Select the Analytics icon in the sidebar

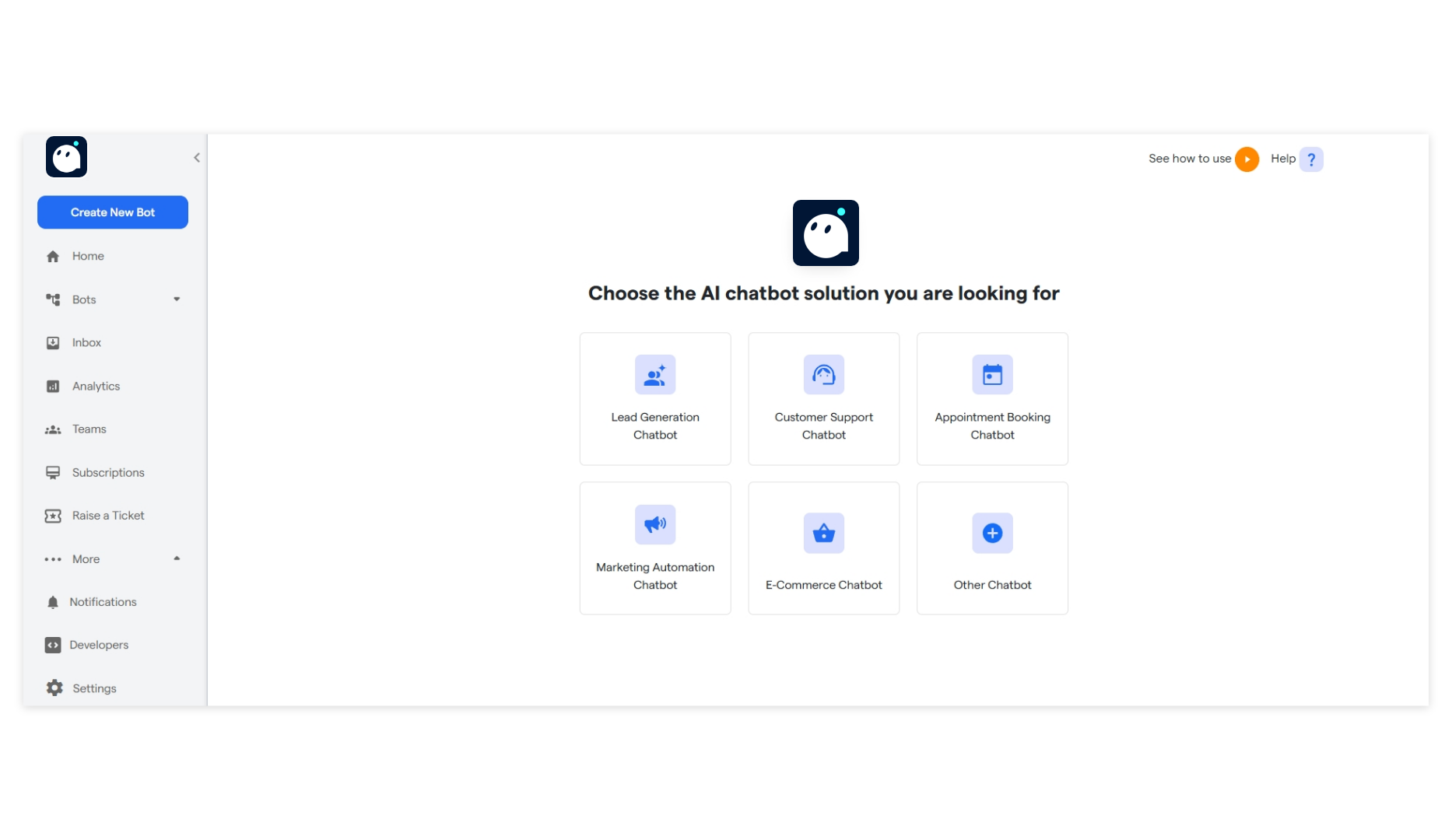[53, 386]
